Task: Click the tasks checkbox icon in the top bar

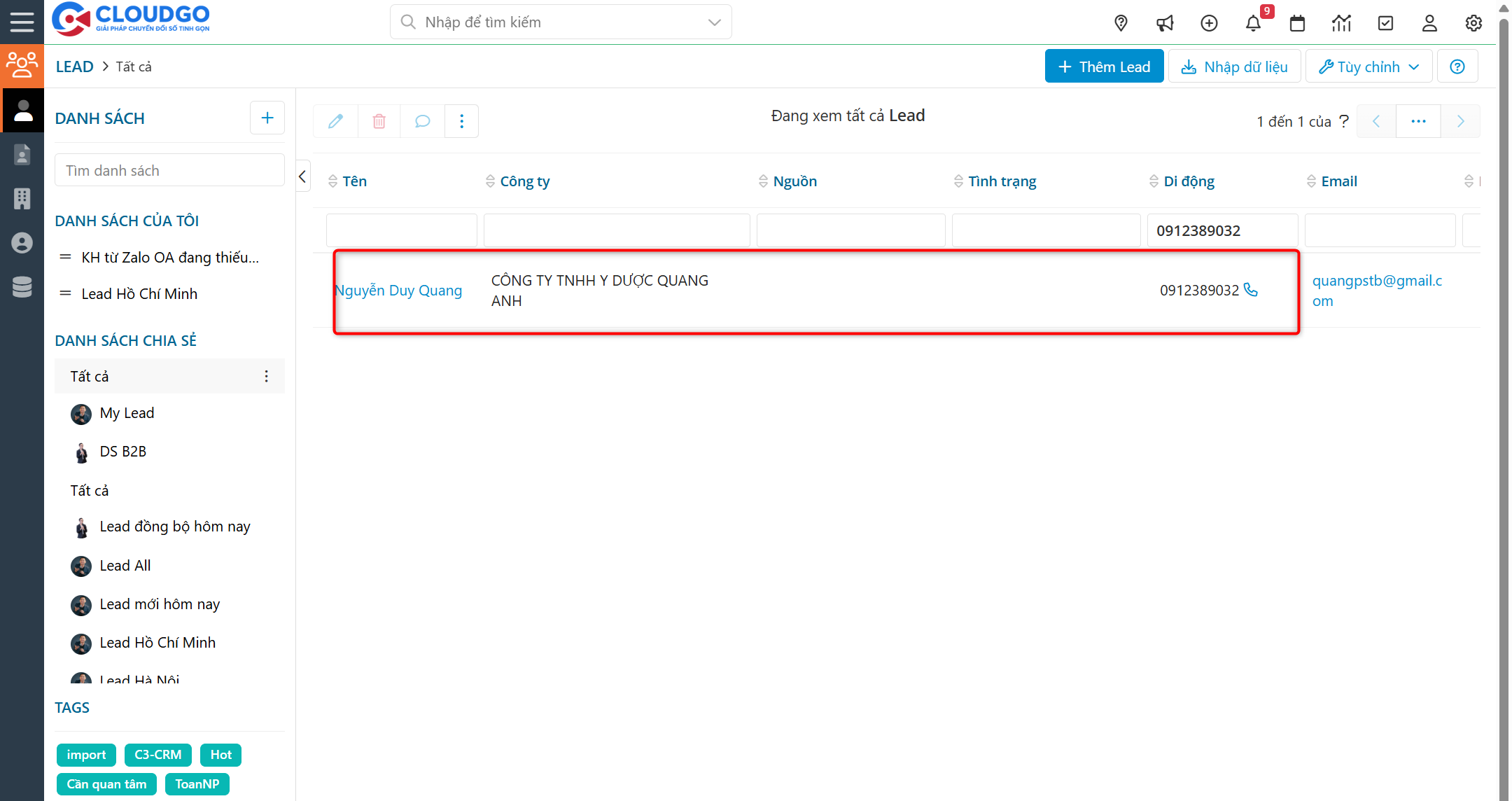Action: click(1385, 23)
